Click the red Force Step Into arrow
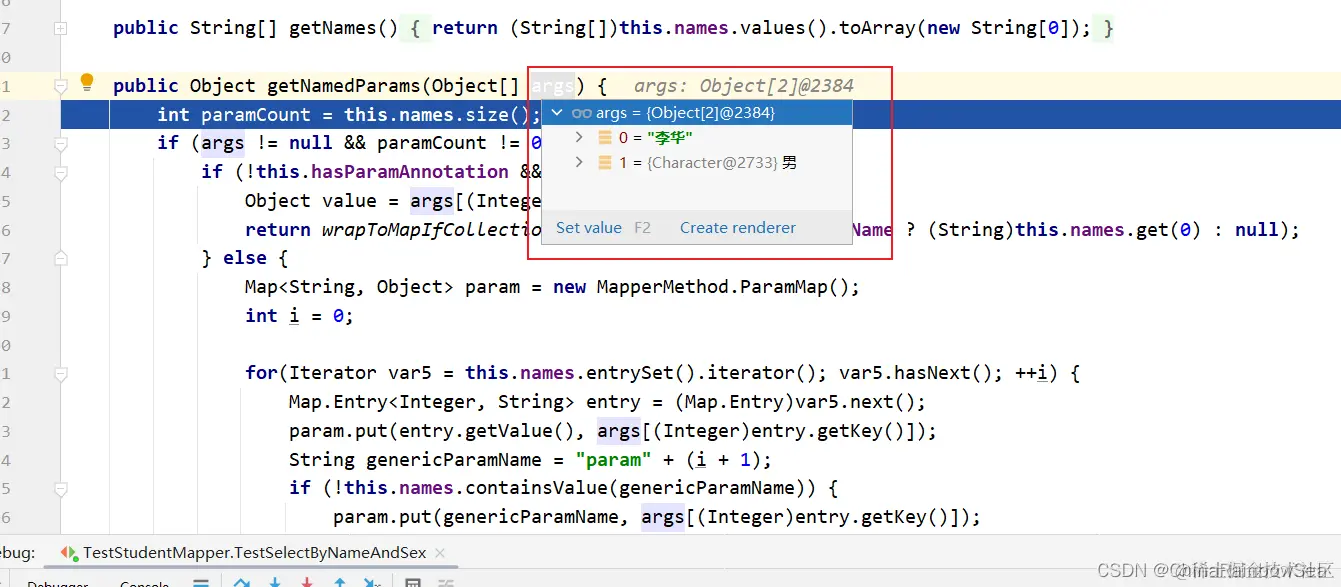 [x=307, y=583]
